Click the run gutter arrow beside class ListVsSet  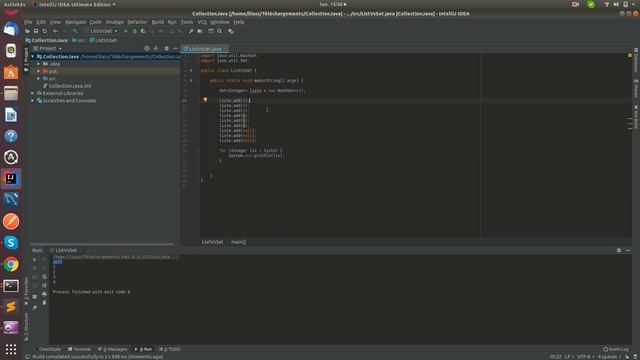[191, 71]
